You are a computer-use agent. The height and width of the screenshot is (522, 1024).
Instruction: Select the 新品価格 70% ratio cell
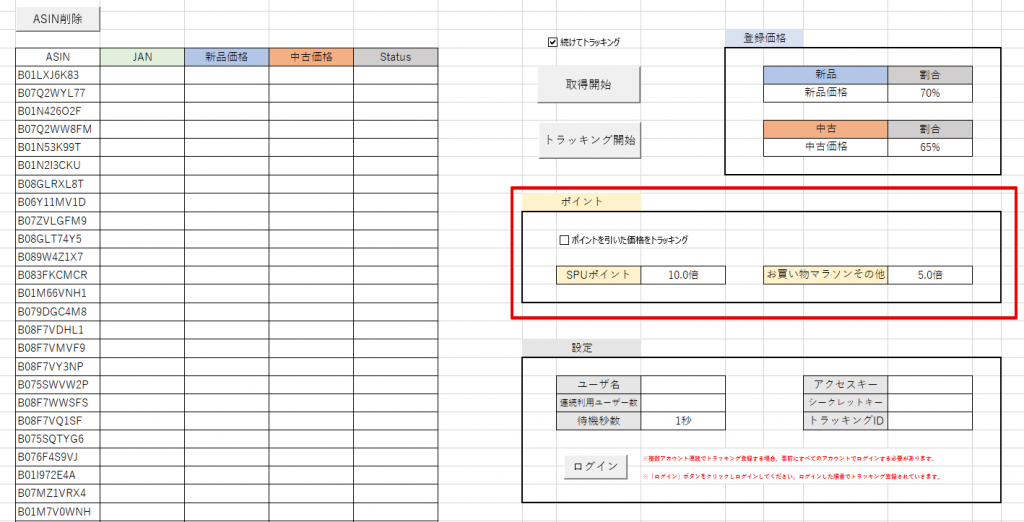(x=929, y=93)
